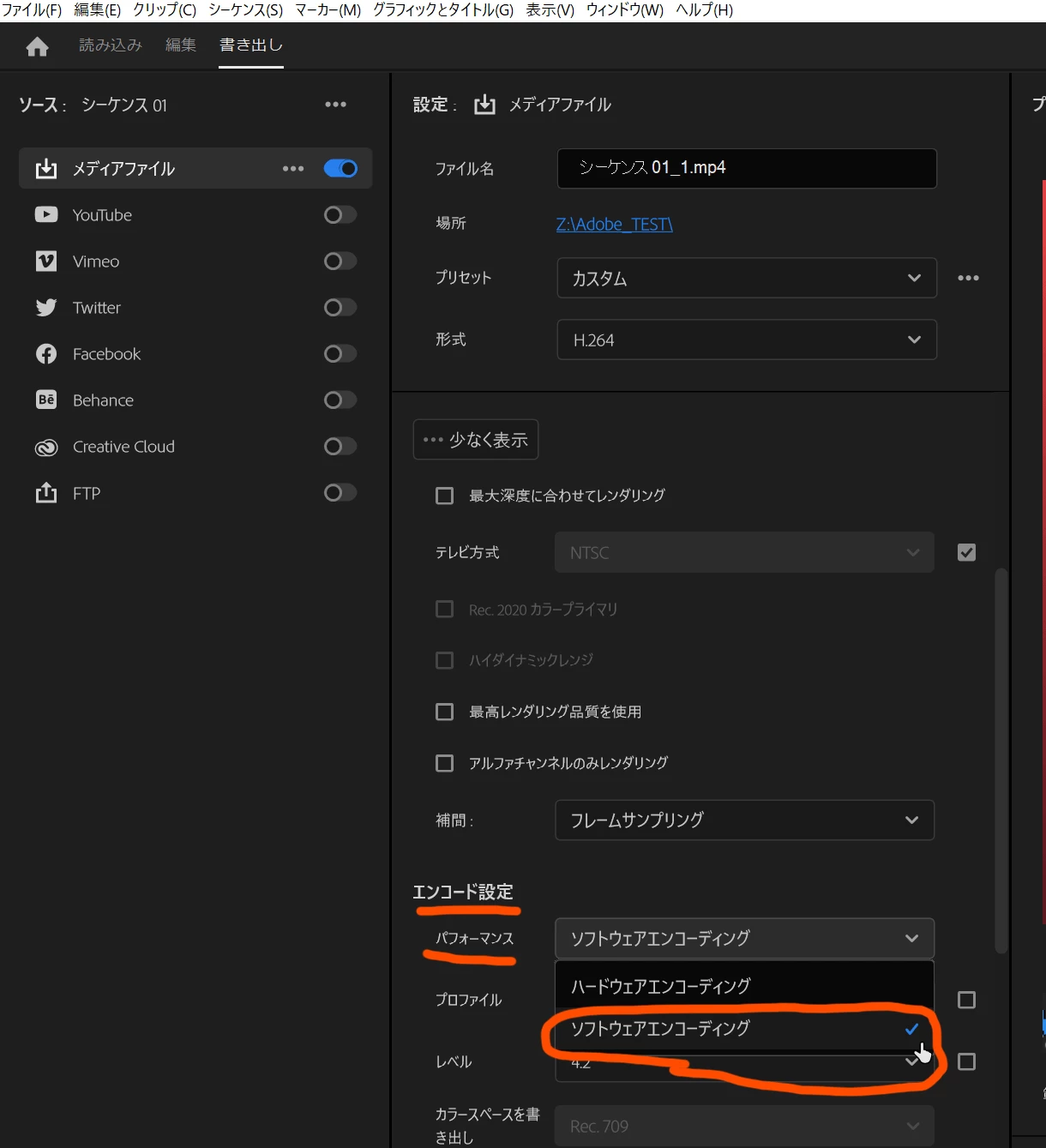
Task: Click the settings media file icon
Action: coord(485,105)
